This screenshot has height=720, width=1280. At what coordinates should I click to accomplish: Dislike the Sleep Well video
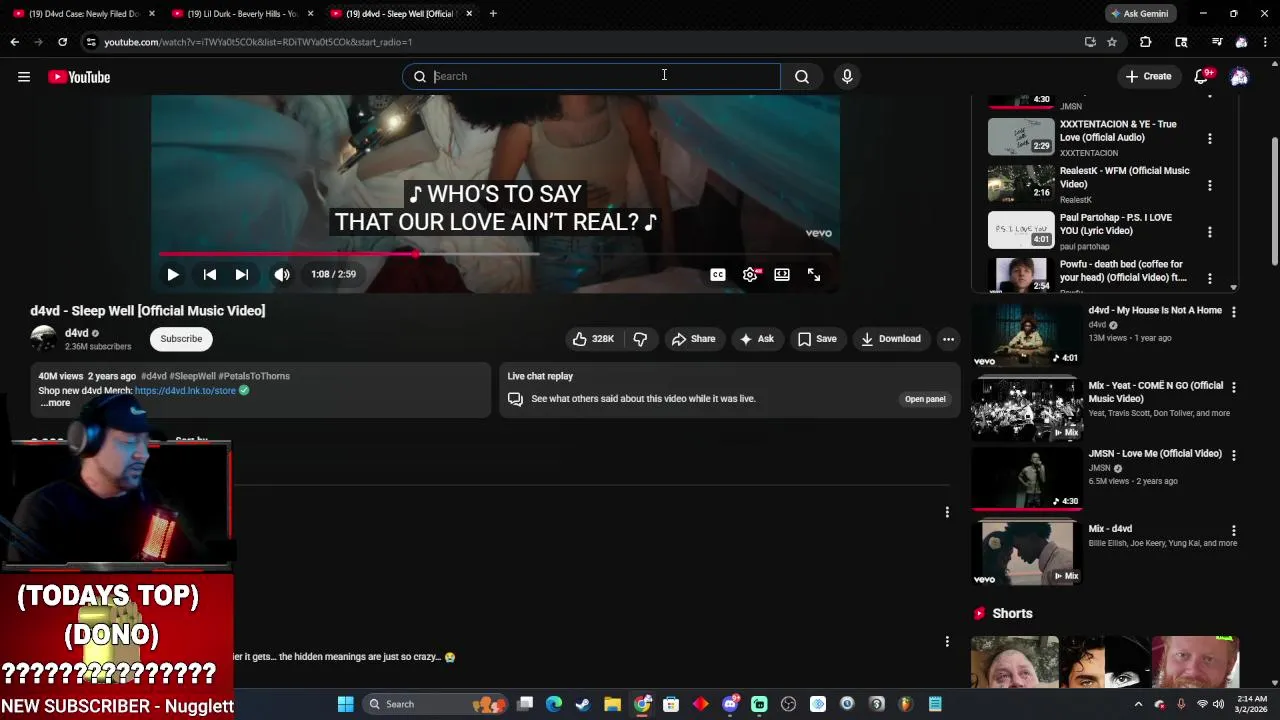[640, 339]
